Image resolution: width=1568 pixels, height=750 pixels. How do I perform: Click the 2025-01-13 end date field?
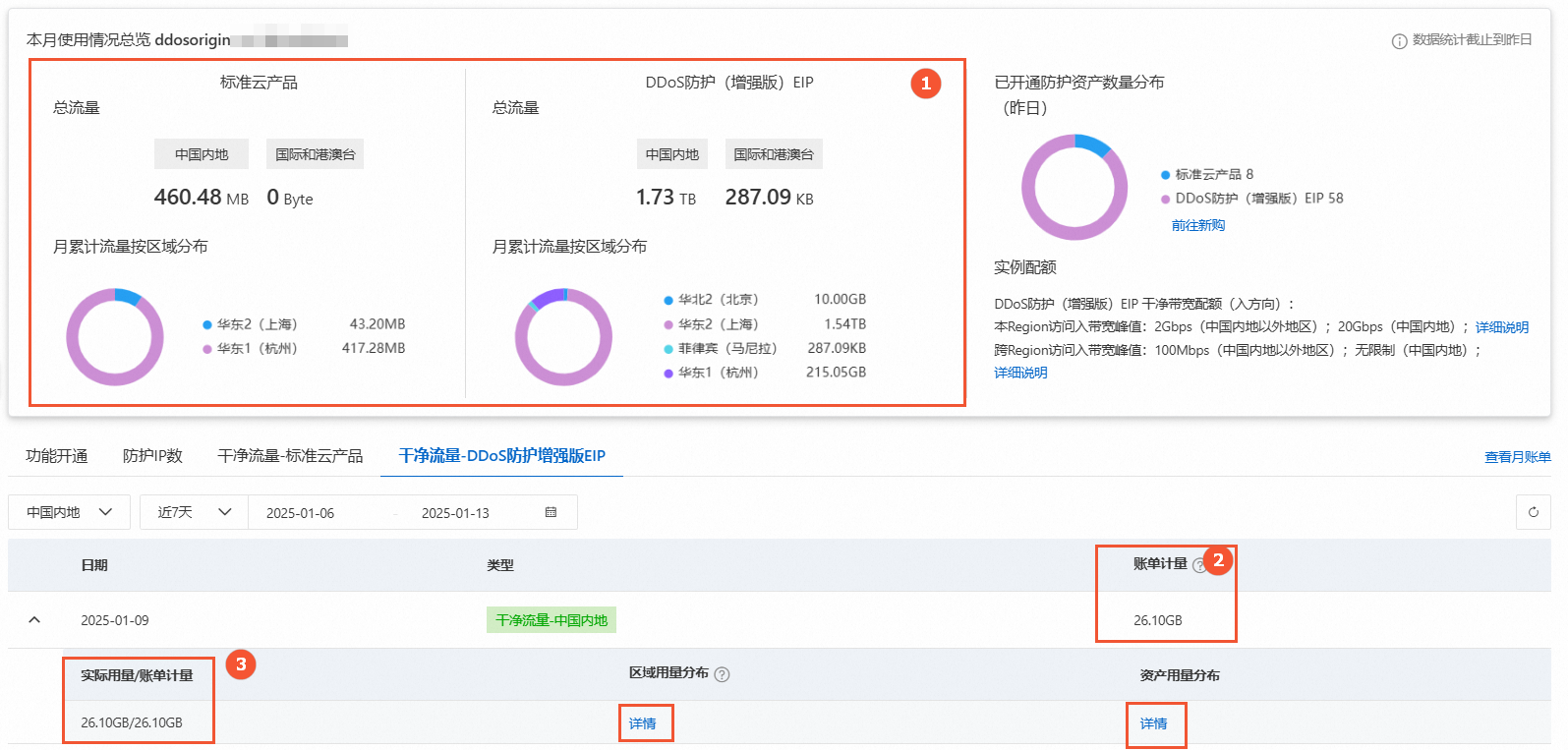(x=455, y=513)
